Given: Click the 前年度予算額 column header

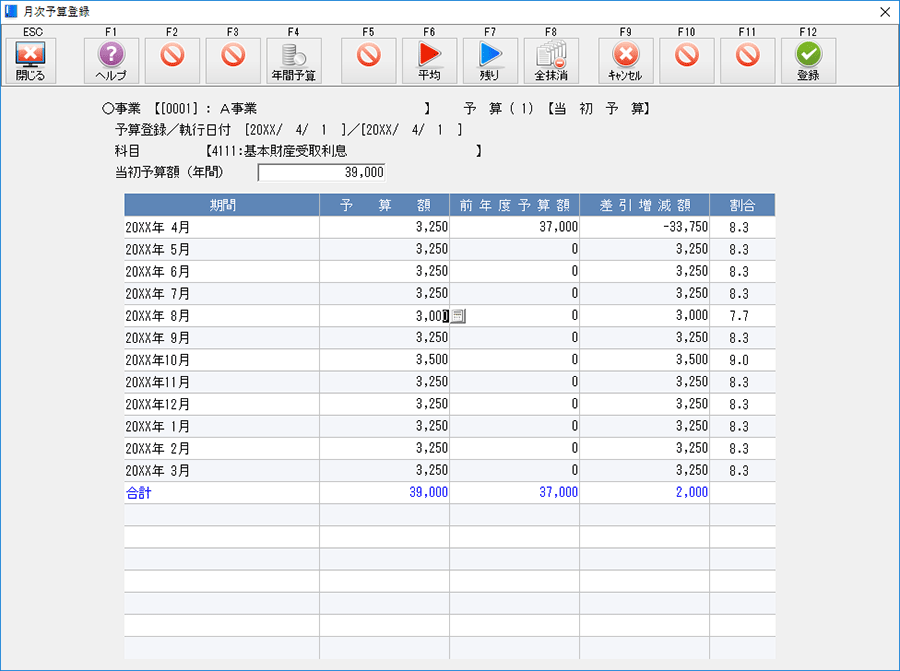Looking at the screenshot, I should pyautogui.click(x=515, y=205).
